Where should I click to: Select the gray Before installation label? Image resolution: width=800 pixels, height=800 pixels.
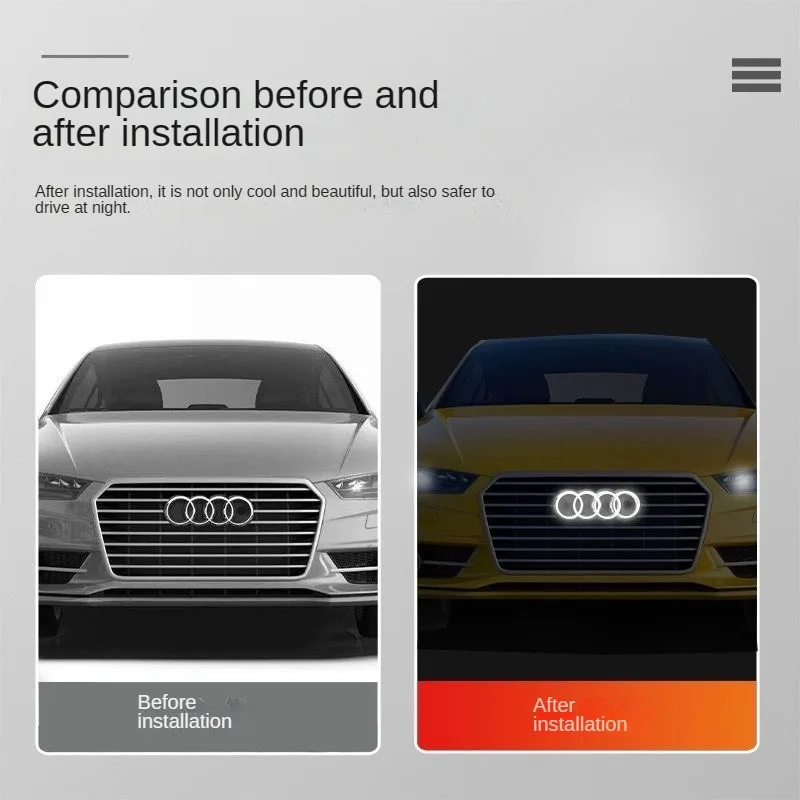208,716
